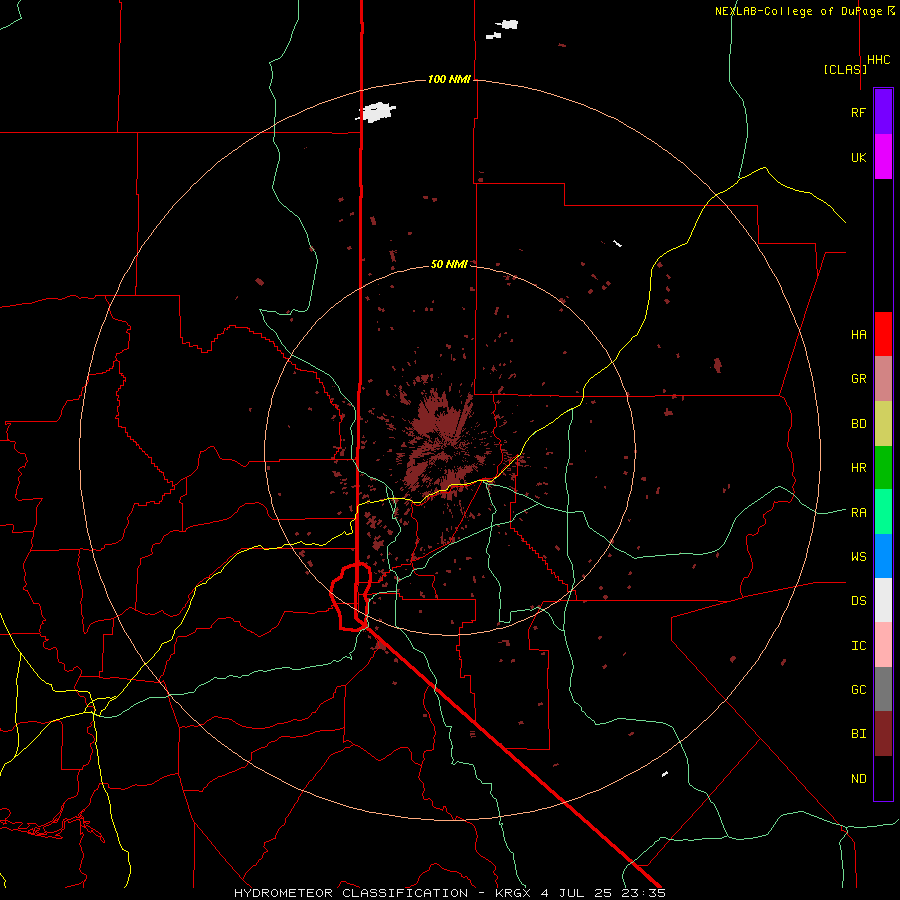Click the IC pink legend swatch
The height and width of the screenshot is (900, 900).
pos(883,645)
